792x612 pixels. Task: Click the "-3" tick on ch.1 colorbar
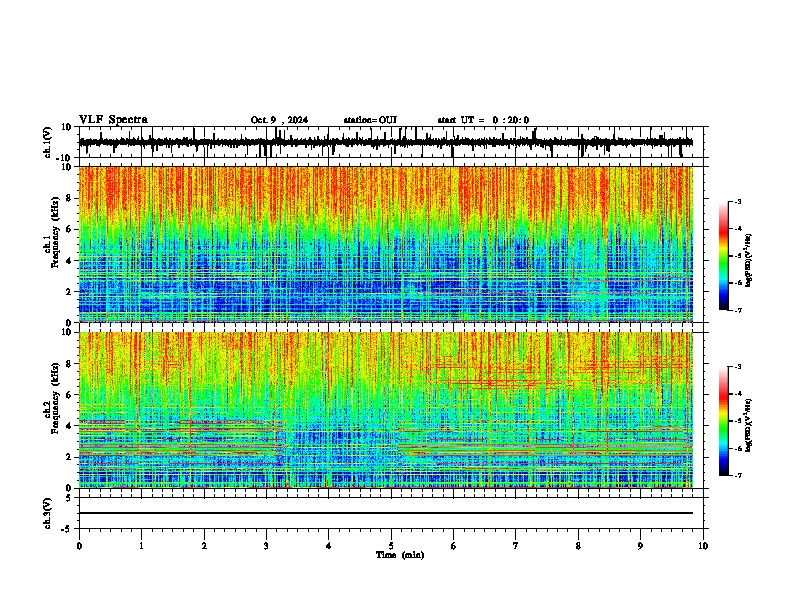coord(738,202)
